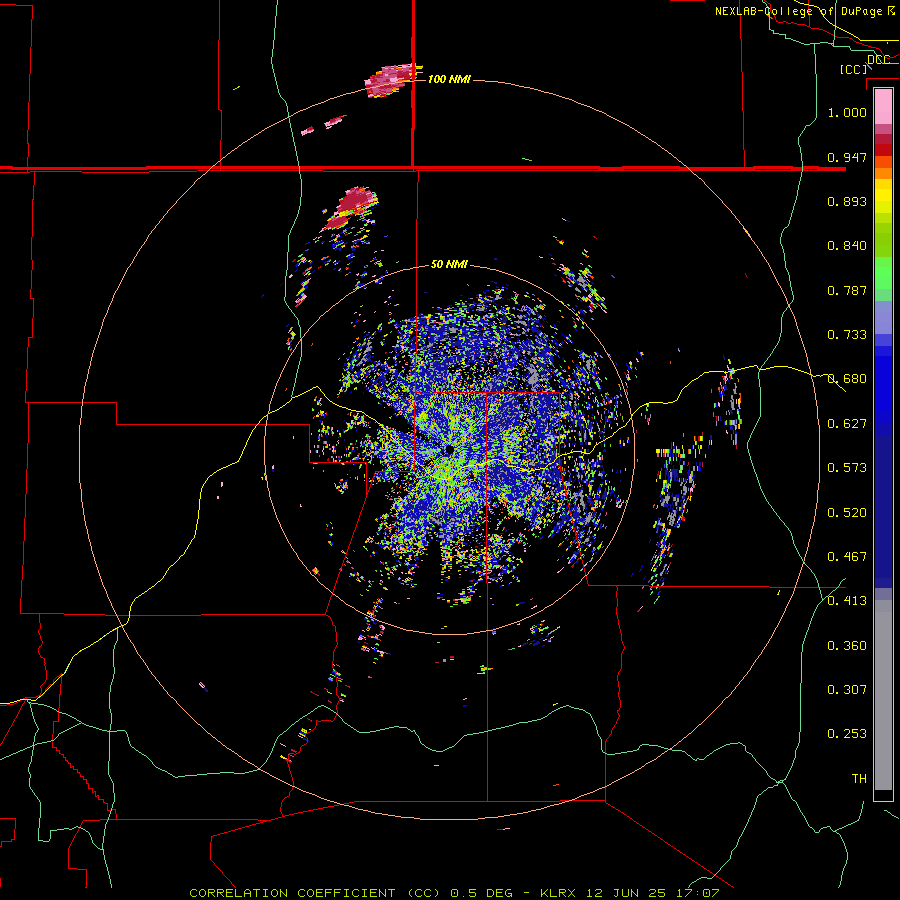The image size is (900, 900).
Task: Click the 0.787 scale value
Action: 847,290
